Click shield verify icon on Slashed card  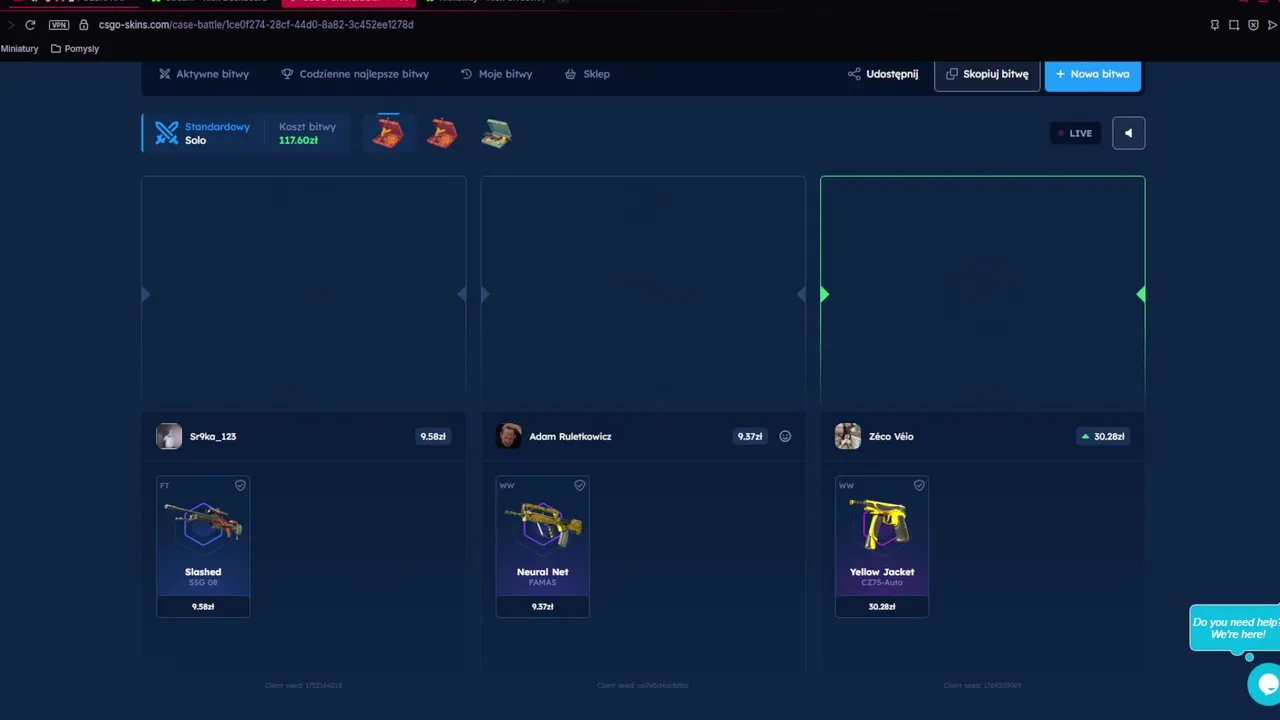tap(240, 485)
